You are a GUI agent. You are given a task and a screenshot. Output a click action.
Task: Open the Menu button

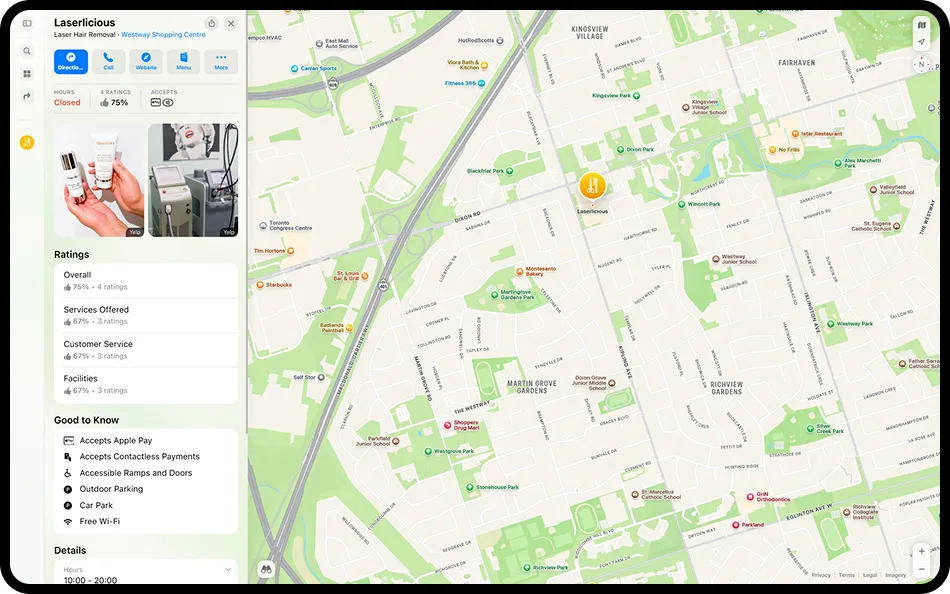point(184,62)
